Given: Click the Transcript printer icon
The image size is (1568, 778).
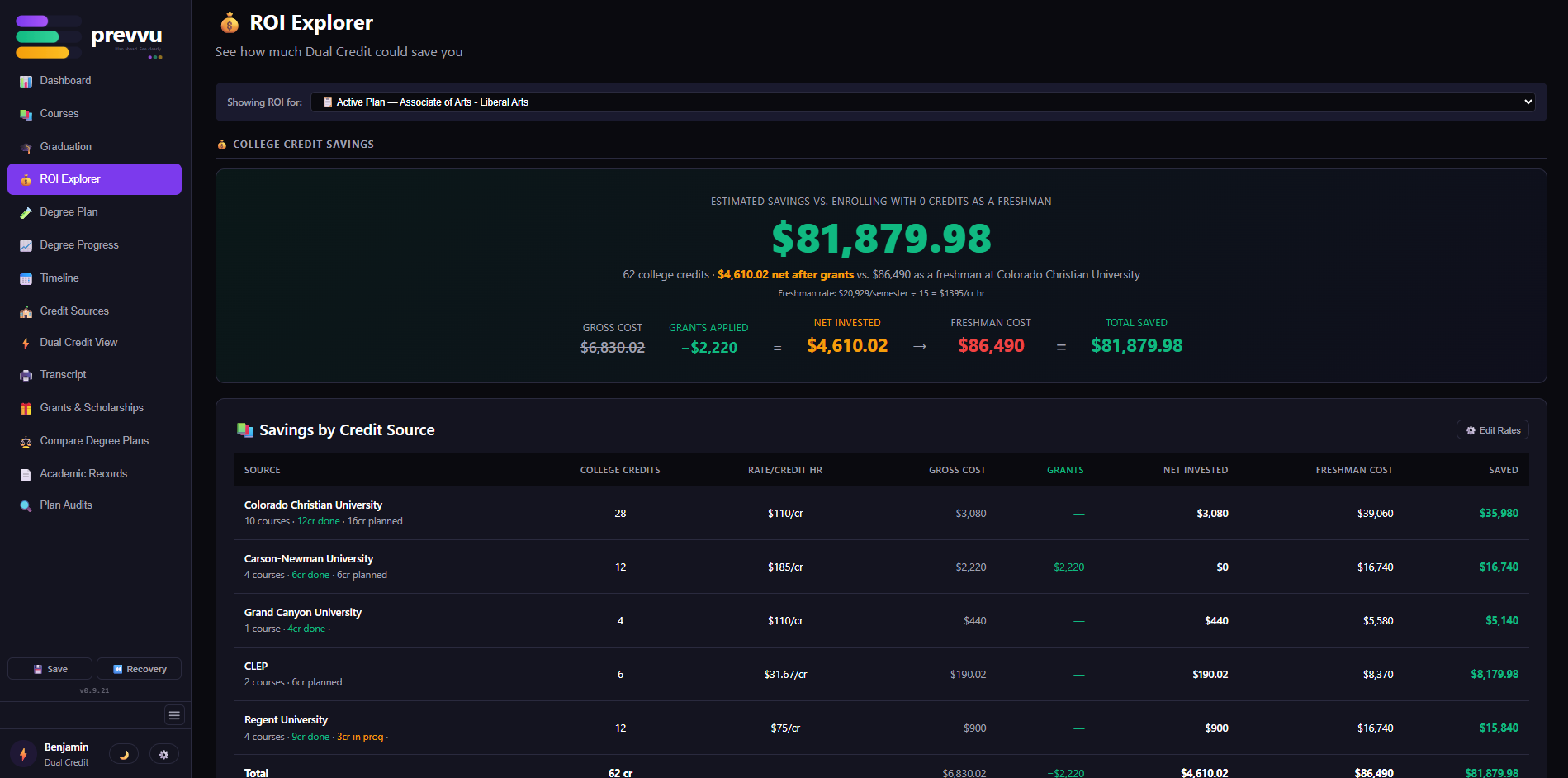Looking at the screenshot, I should [26, 375].
